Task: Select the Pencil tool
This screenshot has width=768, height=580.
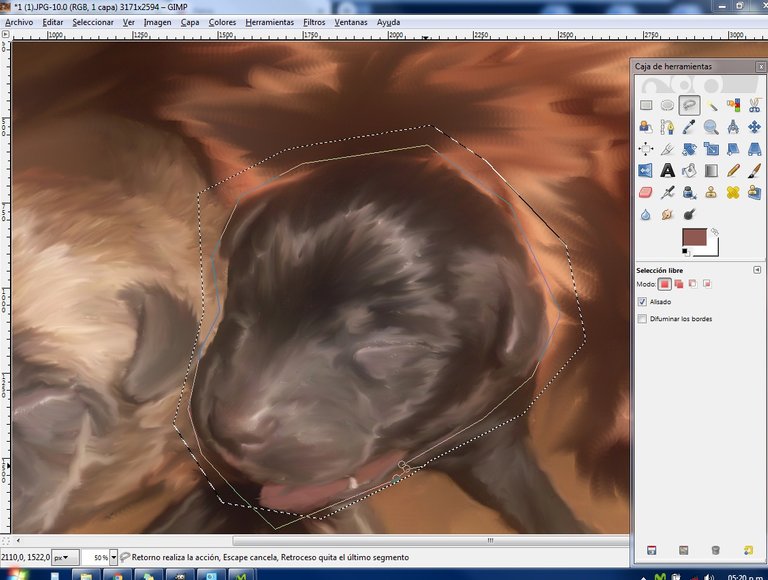Action: click(x=733, y=170)
